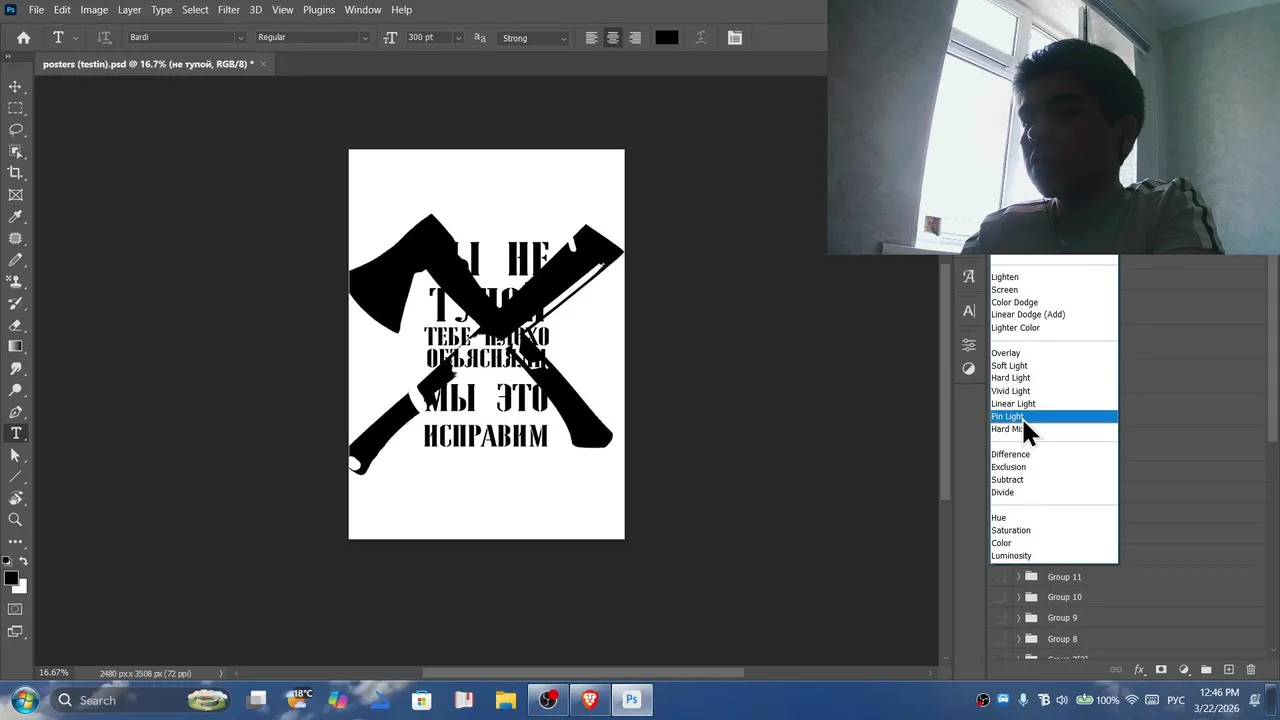The height and width of the screenshot is (720, 1280).
Task: Select the Spot Healing Brush tool
Action: click(15, 239)
